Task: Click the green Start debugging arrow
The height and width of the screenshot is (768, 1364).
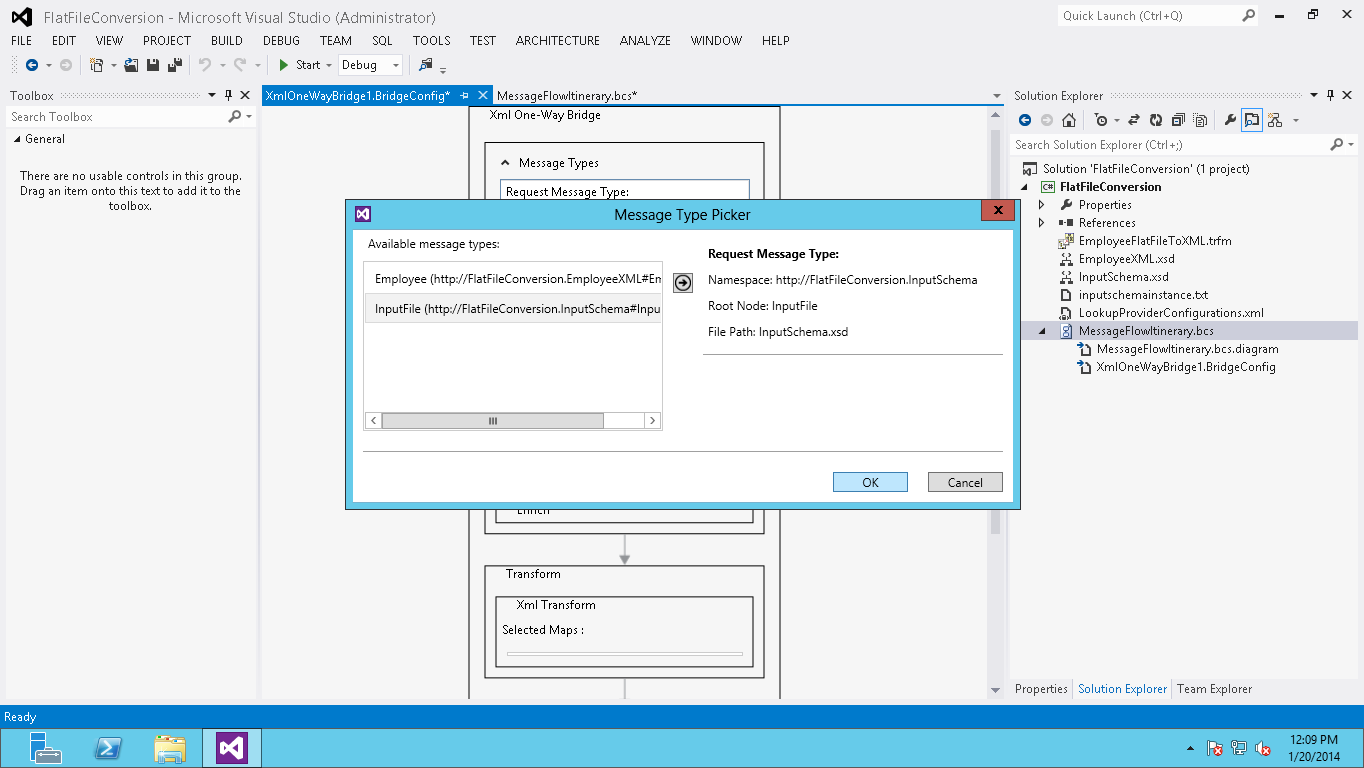Action: 284,65
